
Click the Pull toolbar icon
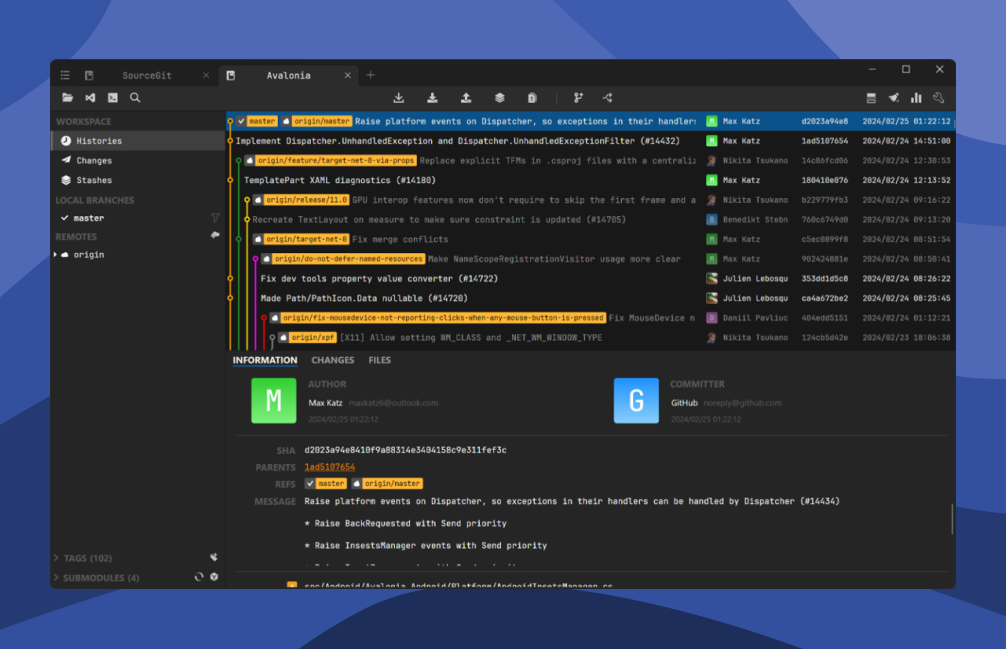pos(433,98)
